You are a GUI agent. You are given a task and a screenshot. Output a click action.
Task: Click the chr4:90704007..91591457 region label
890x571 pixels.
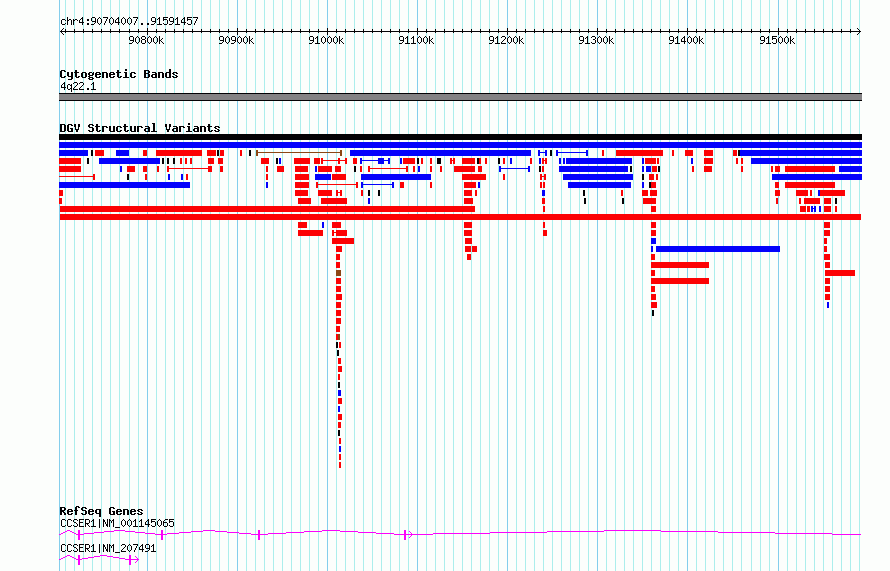pos(129,21)
